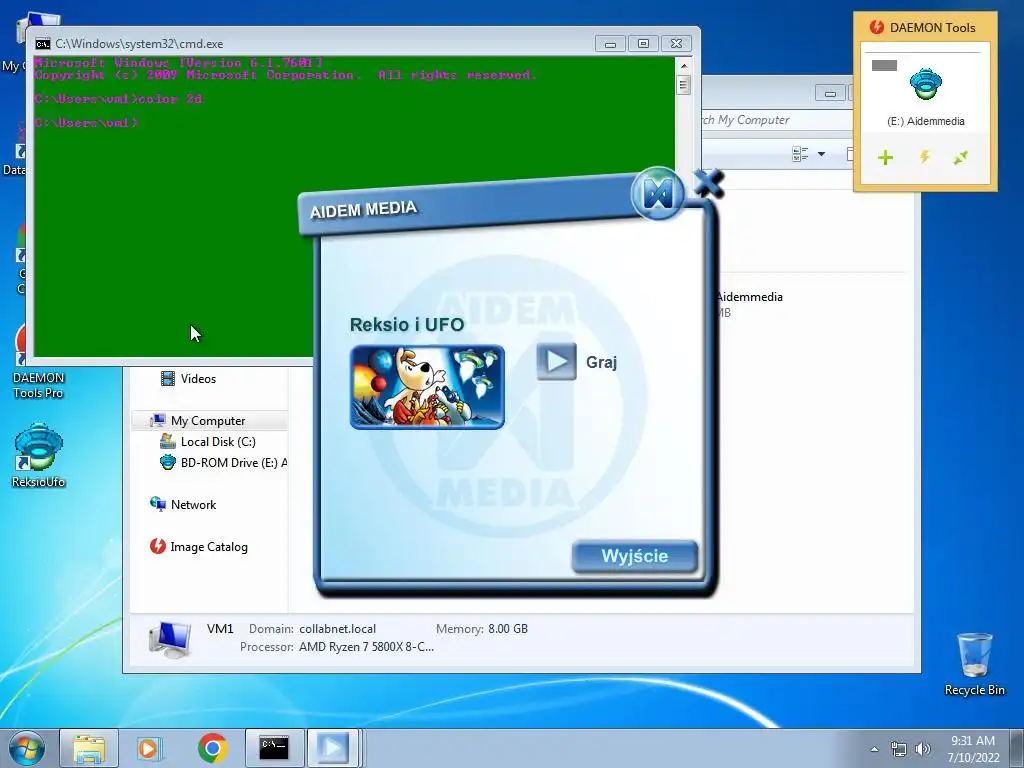Show hidden tray icons arrow
The image size is (1024, 768).
coord(874,749)
